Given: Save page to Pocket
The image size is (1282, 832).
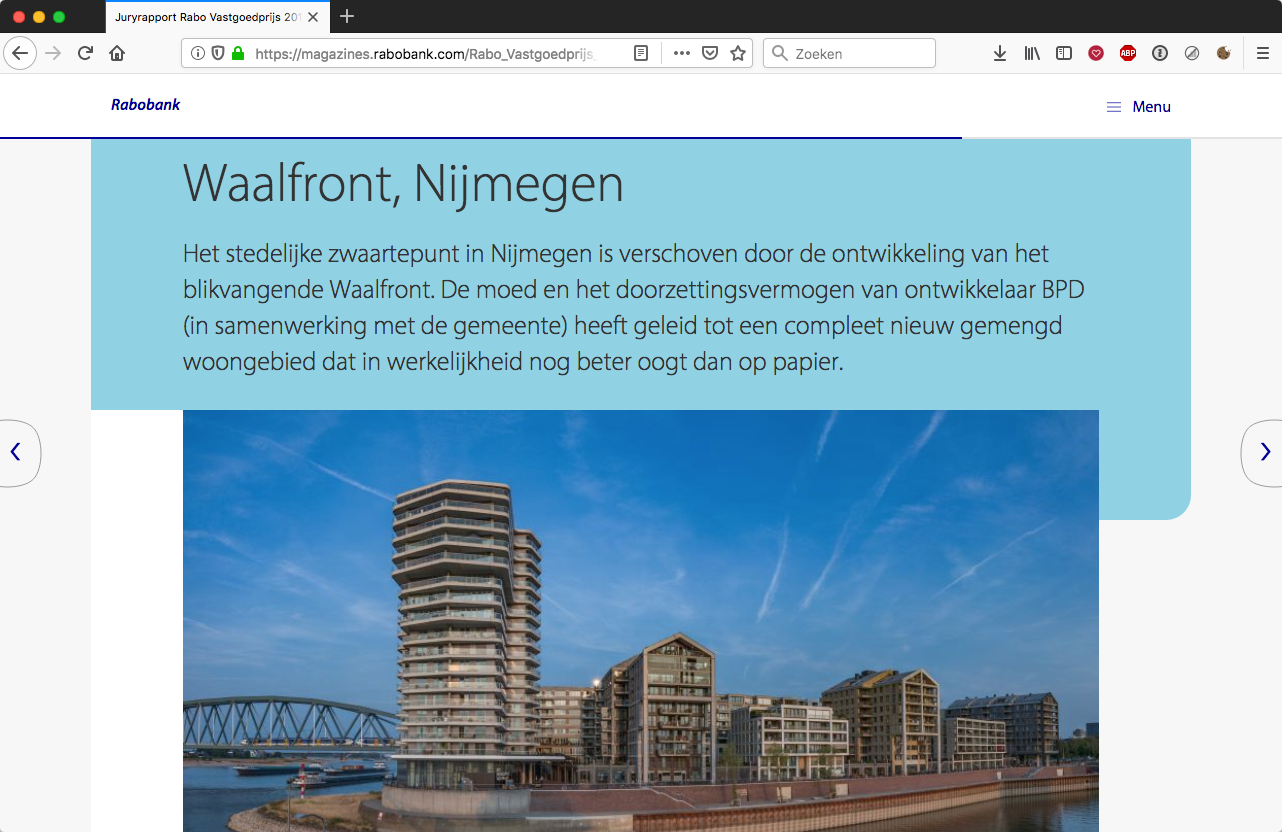Looking at the screenshot, I should [x=710, y=53].
